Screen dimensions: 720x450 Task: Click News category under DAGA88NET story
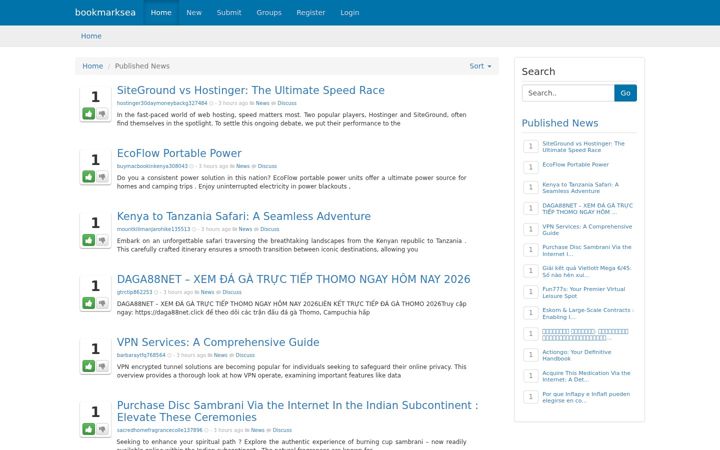(x=207, y=292)
